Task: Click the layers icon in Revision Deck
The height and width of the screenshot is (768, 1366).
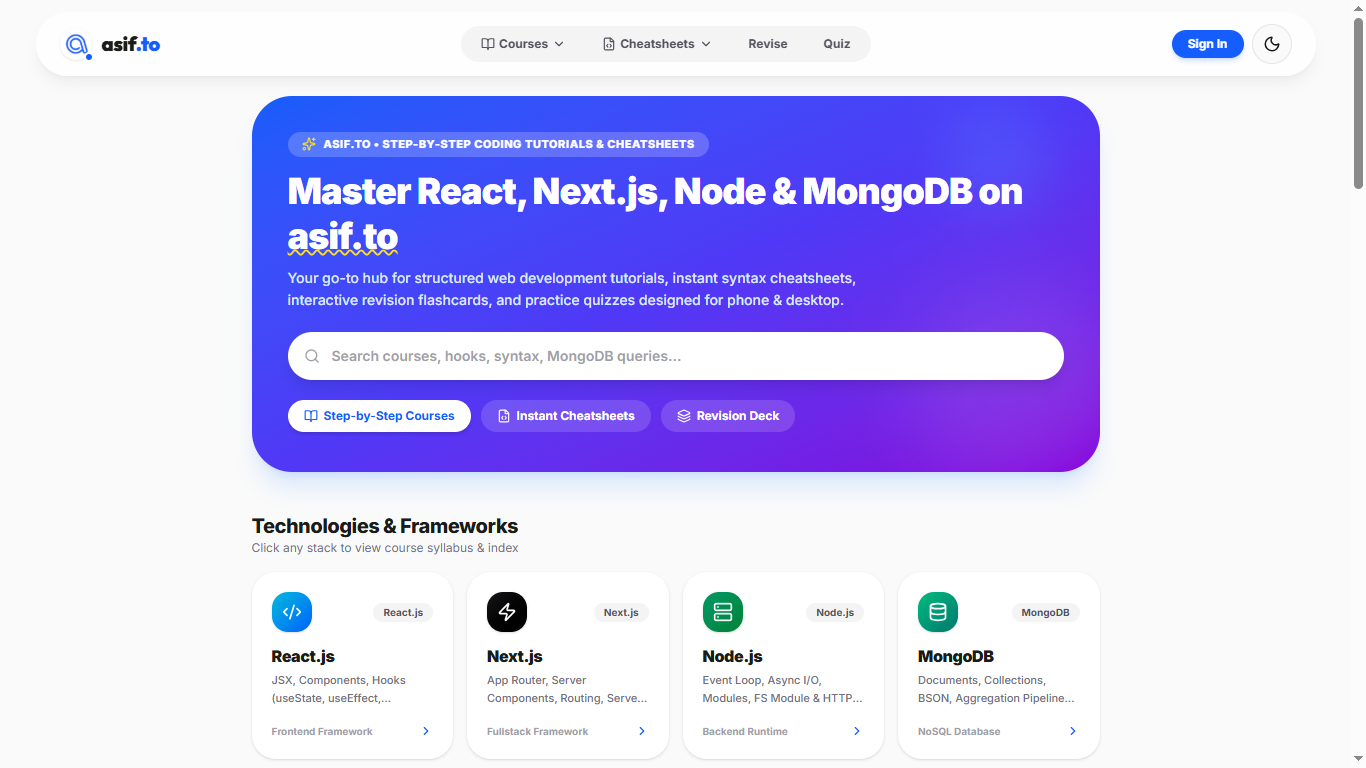Action: [x=684, y=416]
